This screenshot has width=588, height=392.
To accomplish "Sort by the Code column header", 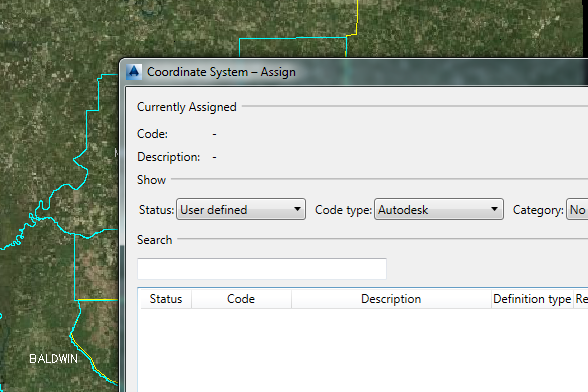I will click(x=241, y=299).
